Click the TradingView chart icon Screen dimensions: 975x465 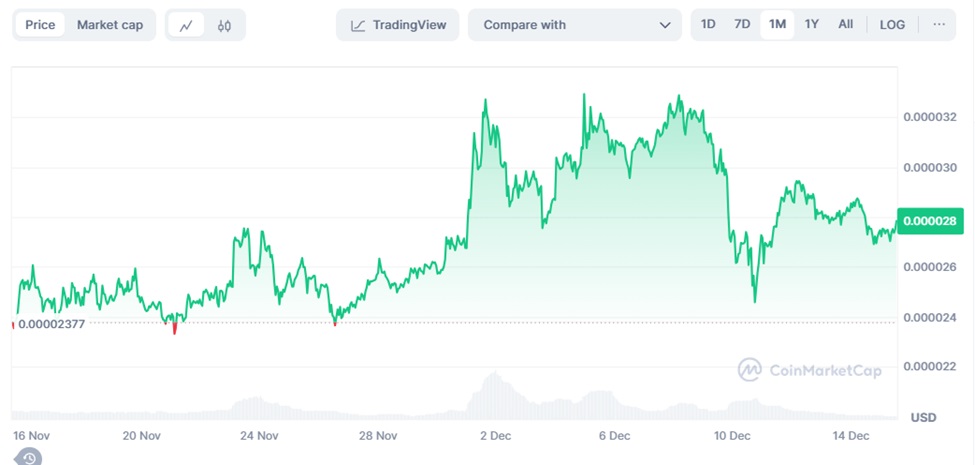tap(359, 25)
